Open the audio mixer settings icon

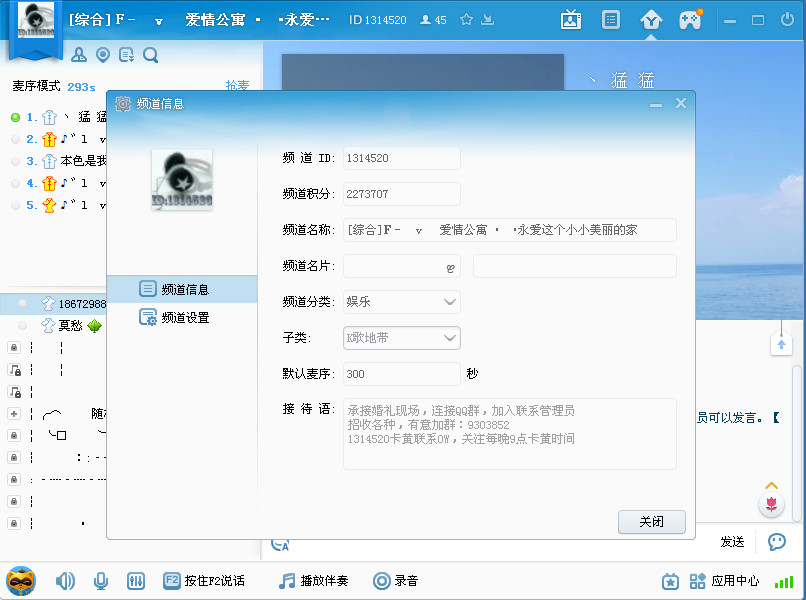(x=136, y=581)
